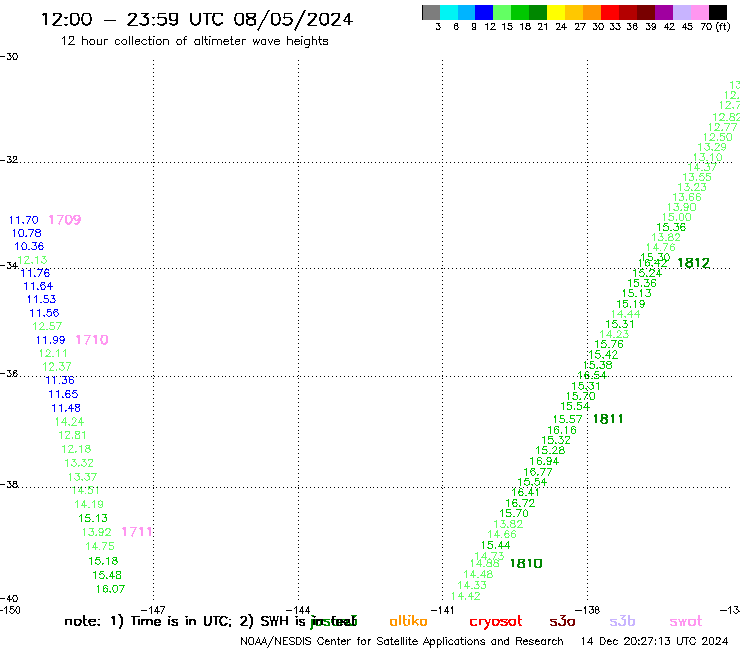Click the s3b satellite label
This screenshot has width=740, height=650.
(622, 621)
